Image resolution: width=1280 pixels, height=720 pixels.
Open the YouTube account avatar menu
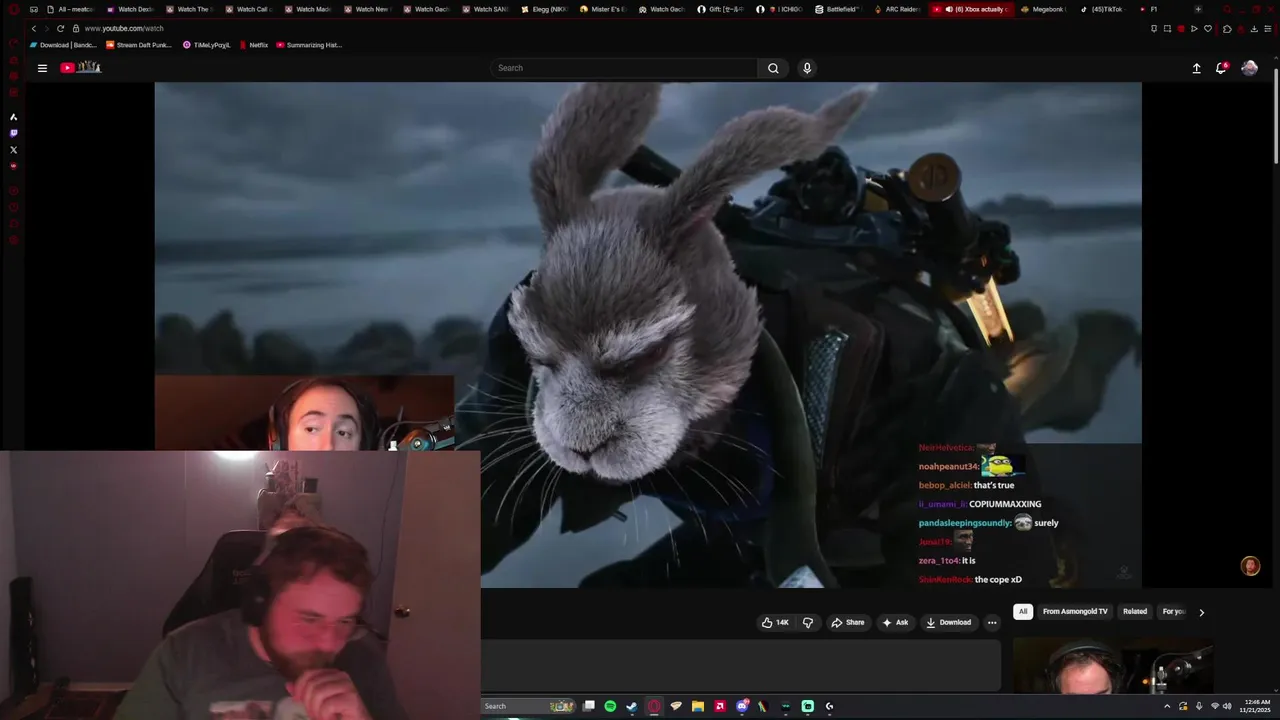click(x=1249, y=68)
